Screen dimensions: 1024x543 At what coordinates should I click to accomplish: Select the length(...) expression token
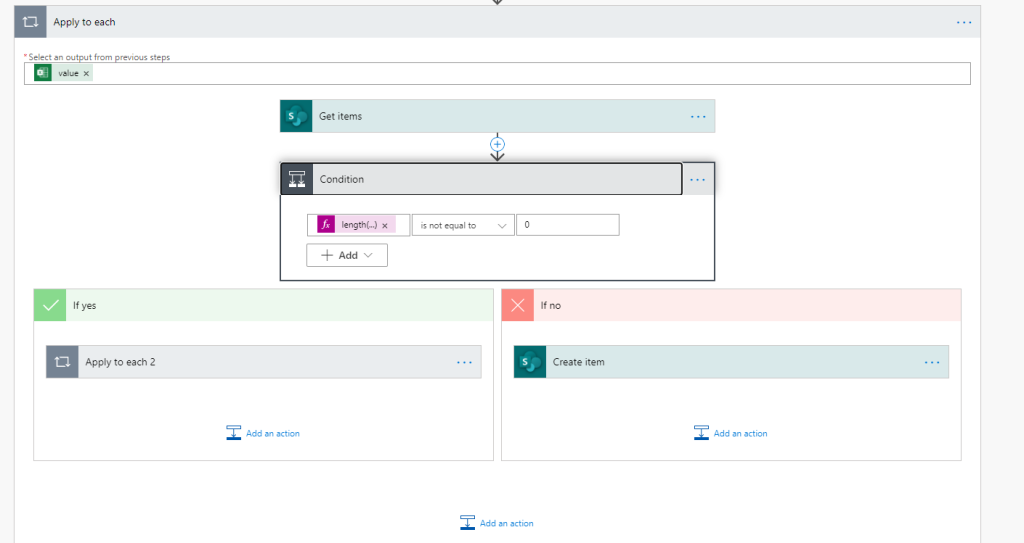[x=357, y=225]
